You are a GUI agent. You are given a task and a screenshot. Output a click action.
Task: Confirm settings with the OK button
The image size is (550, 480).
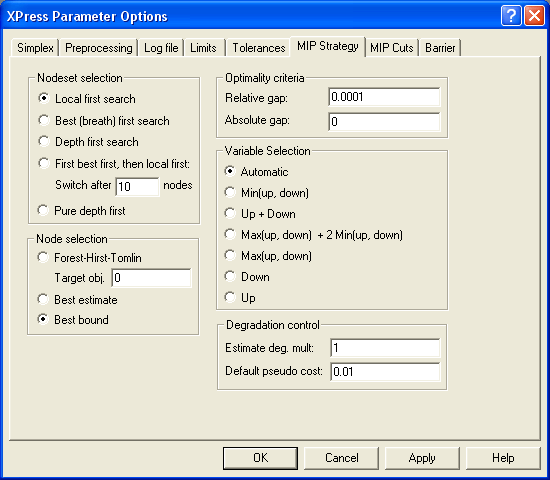click(x=260, y=458)
